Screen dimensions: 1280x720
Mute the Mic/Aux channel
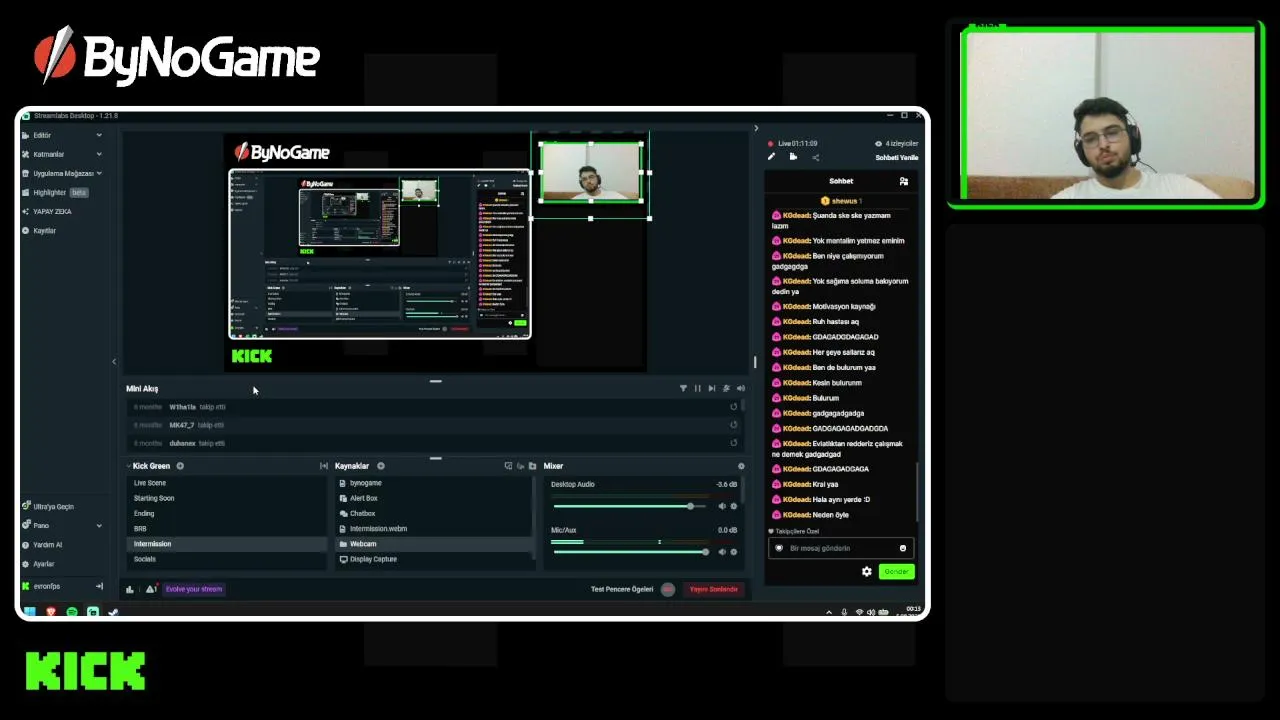pos(722,552)
